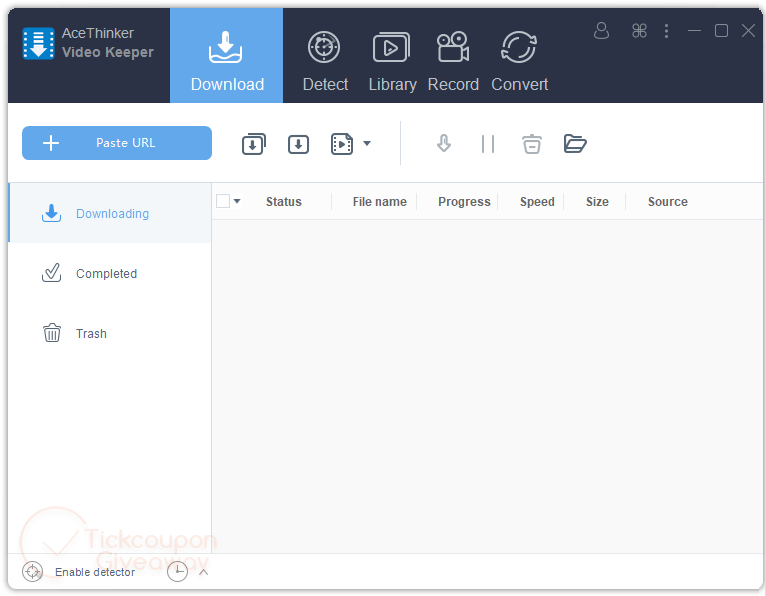Click the Downloading arrow icon in sidebar
The width and height of the screenshot is (766, 596).
(51, 213)
